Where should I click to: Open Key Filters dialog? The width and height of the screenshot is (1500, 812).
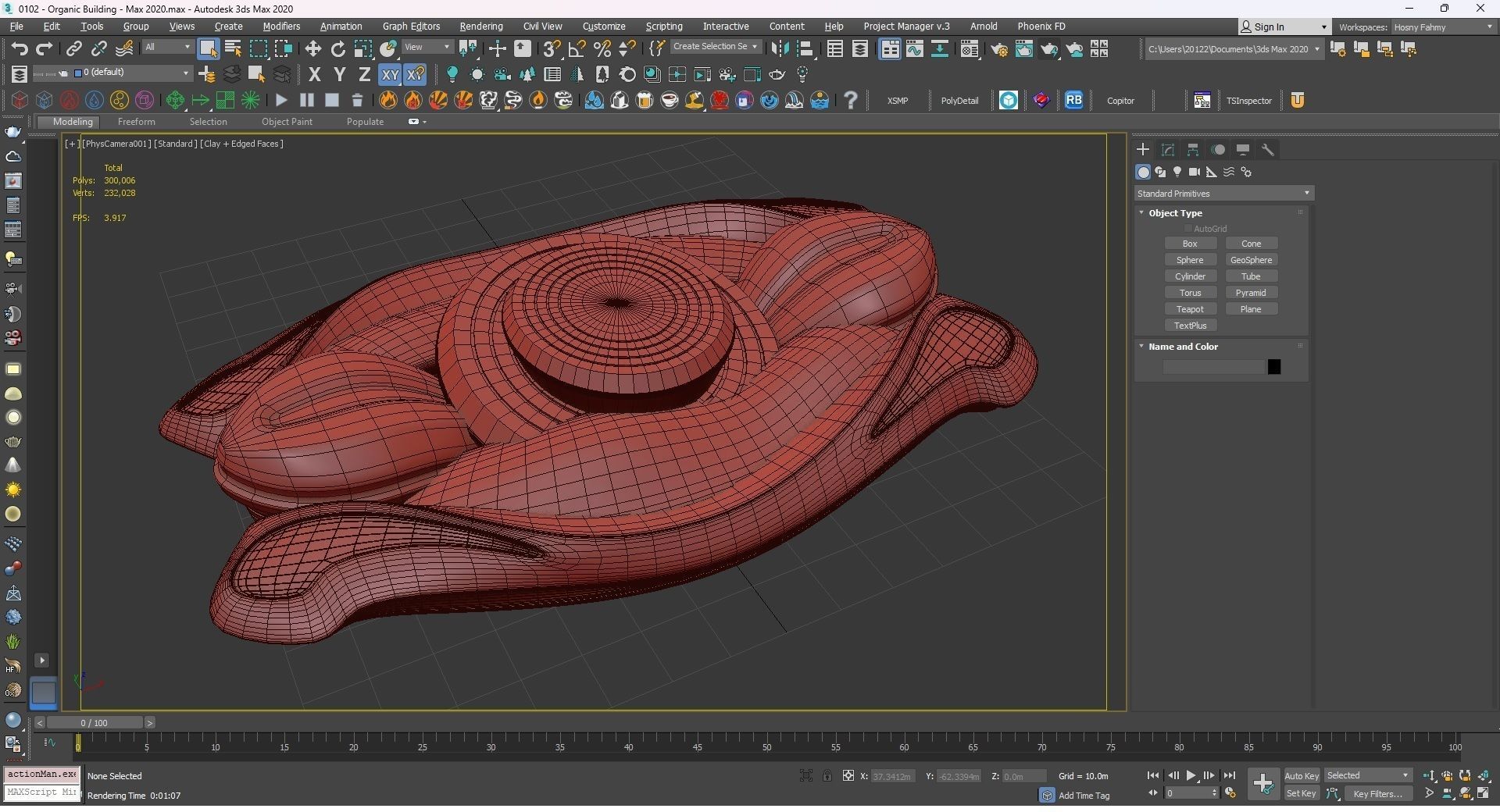pos(1377,793)
